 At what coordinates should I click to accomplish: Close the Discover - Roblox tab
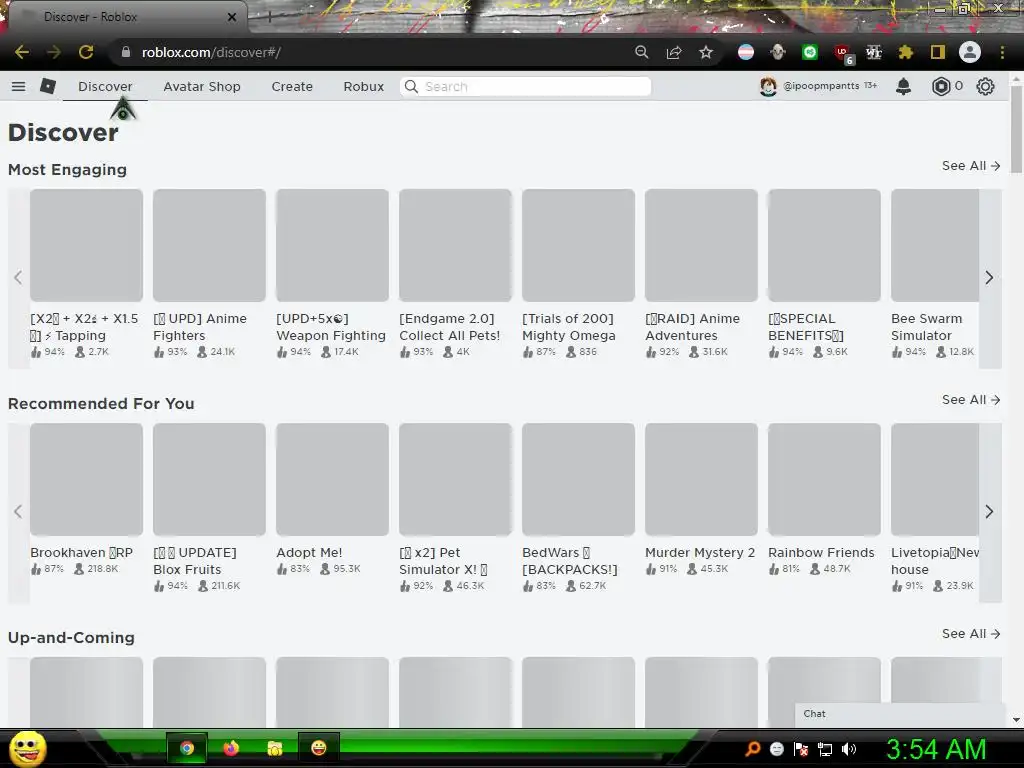[x=231, y=17]
